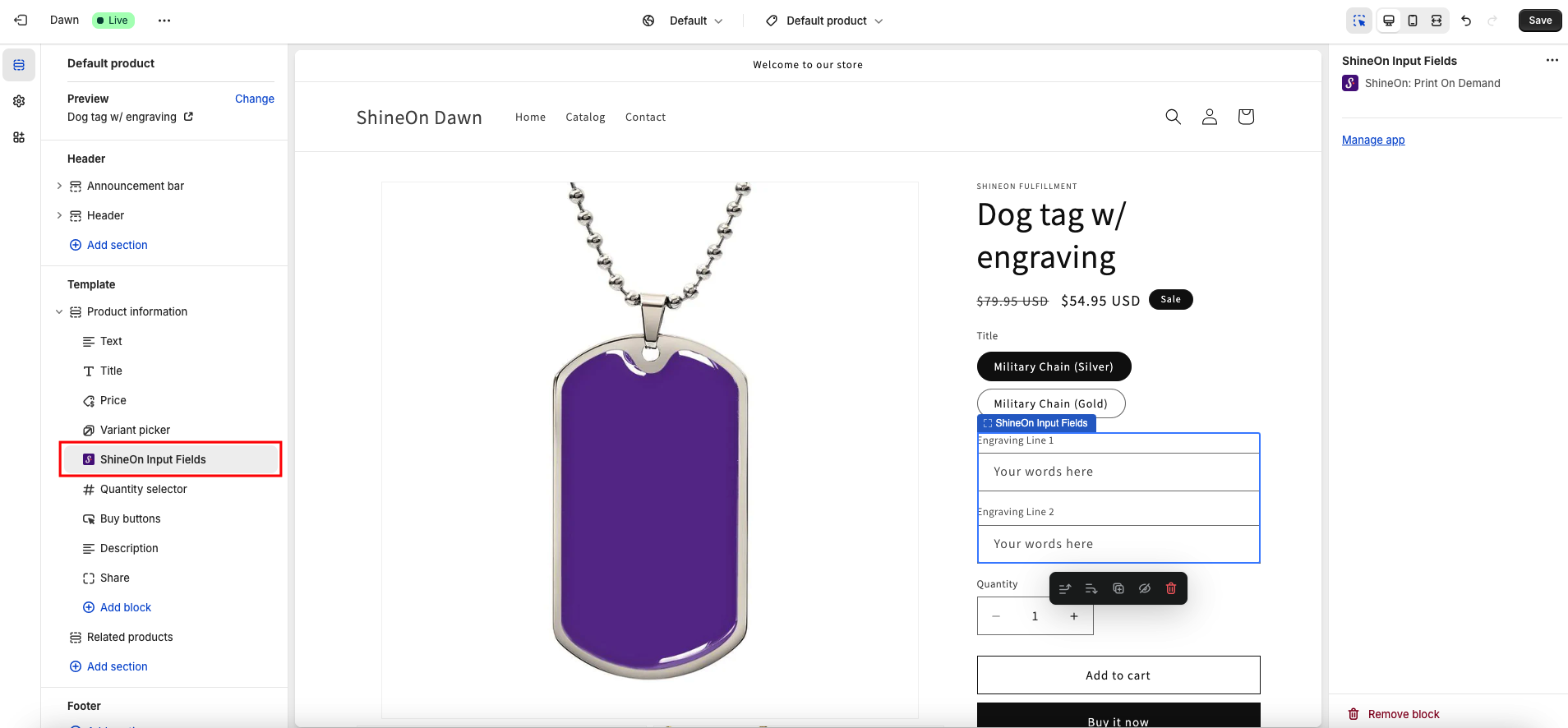Redo the last change
Viewport: 1568px width, 728px height.
click(x=1492, y=21)
